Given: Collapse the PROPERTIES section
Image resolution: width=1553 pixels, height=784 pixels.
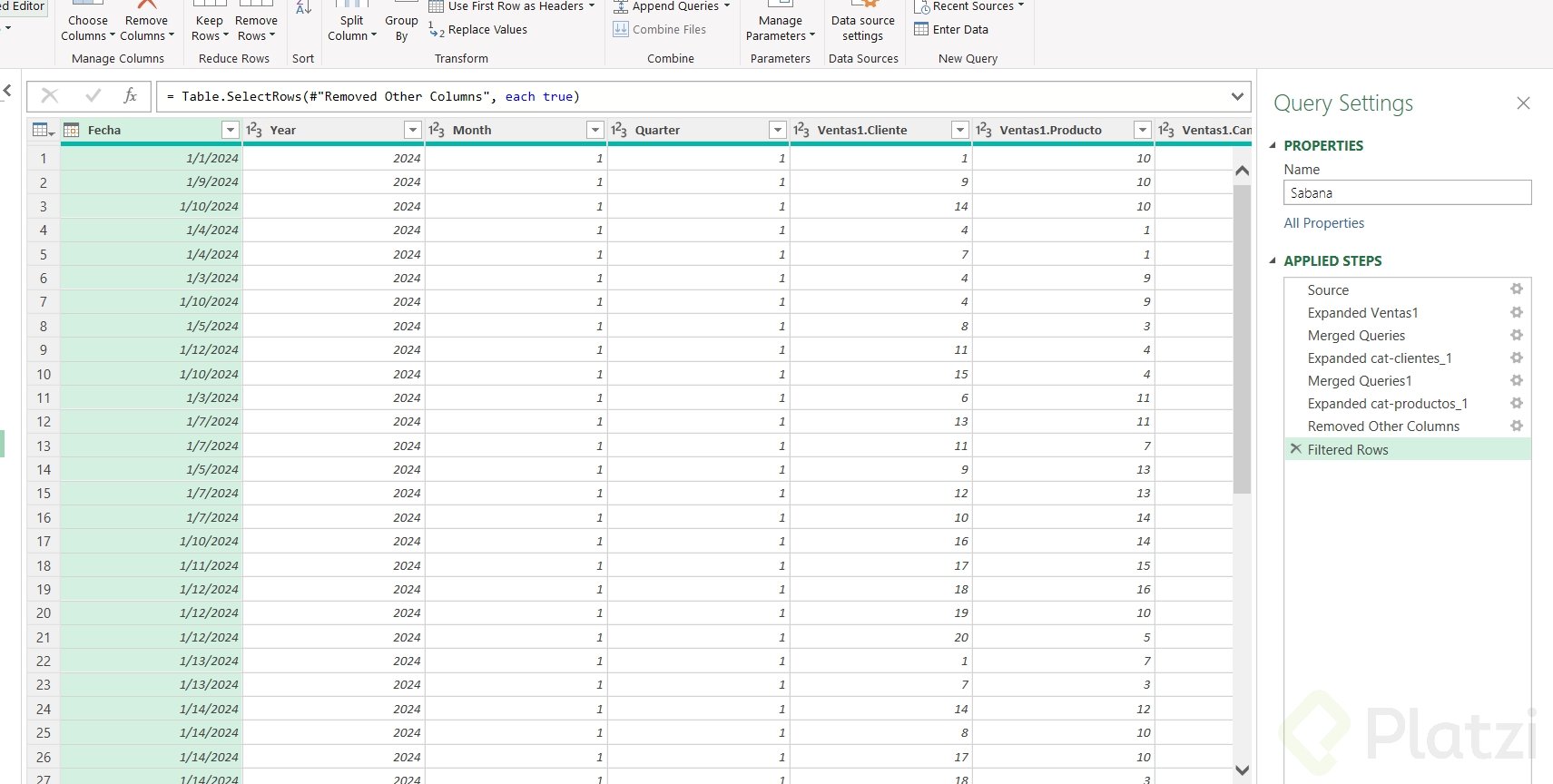Looking at the screenshot, I should pyautogui.click(x=1273, y=145).
